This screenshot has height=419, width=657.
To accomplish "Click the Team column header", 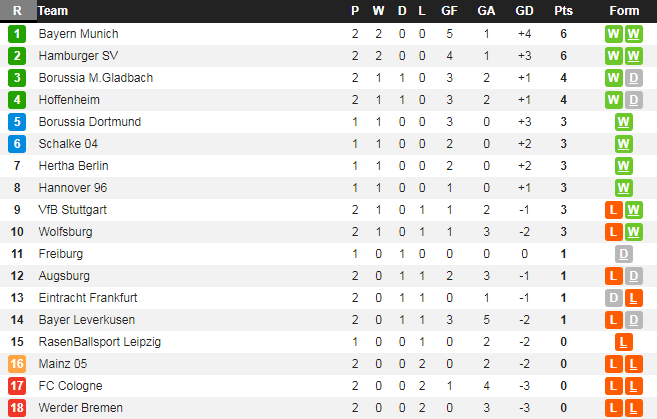I will point(53,11).
